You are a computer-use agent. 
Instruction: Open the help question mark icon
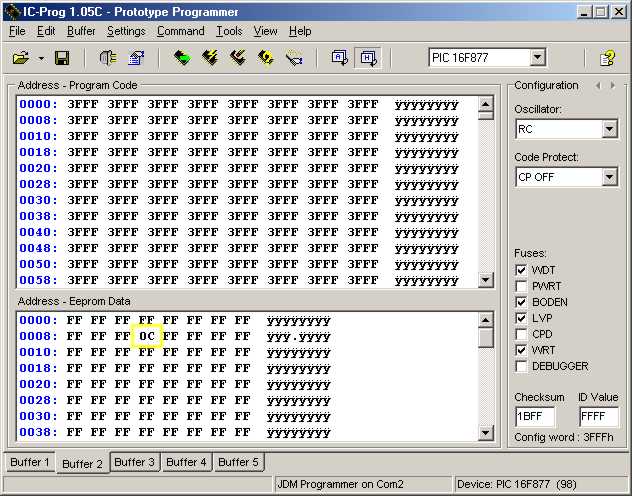[x=607, y=58]
